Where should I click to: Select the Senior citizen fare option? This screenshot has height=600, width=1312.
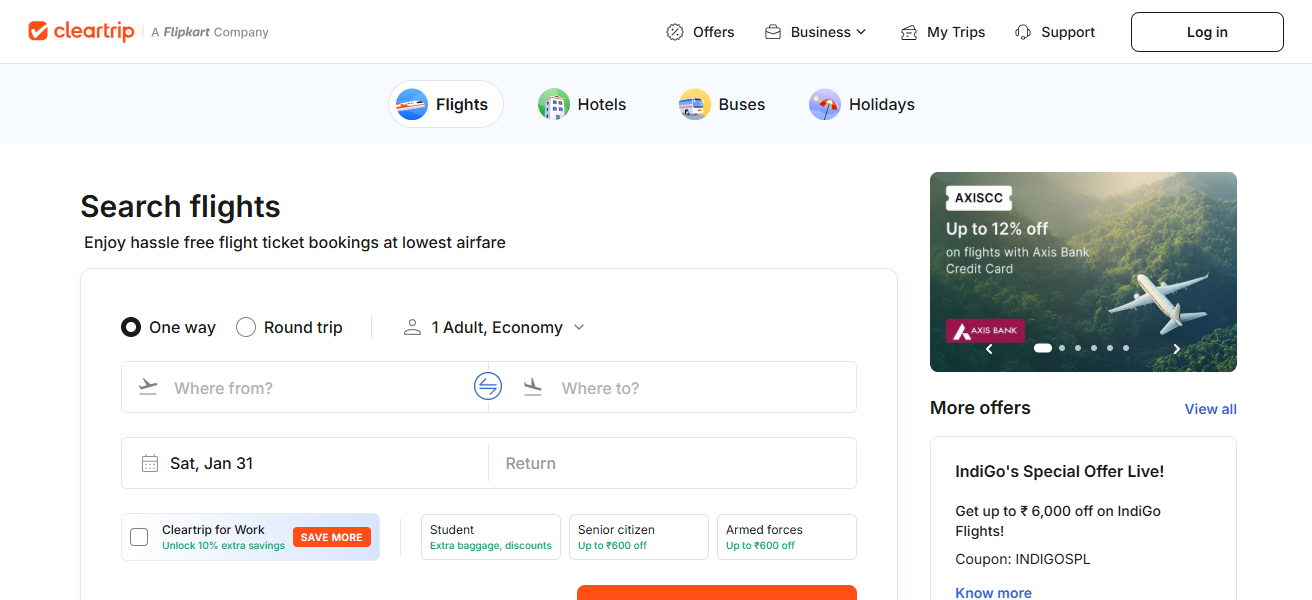click(x=638, y=537)
